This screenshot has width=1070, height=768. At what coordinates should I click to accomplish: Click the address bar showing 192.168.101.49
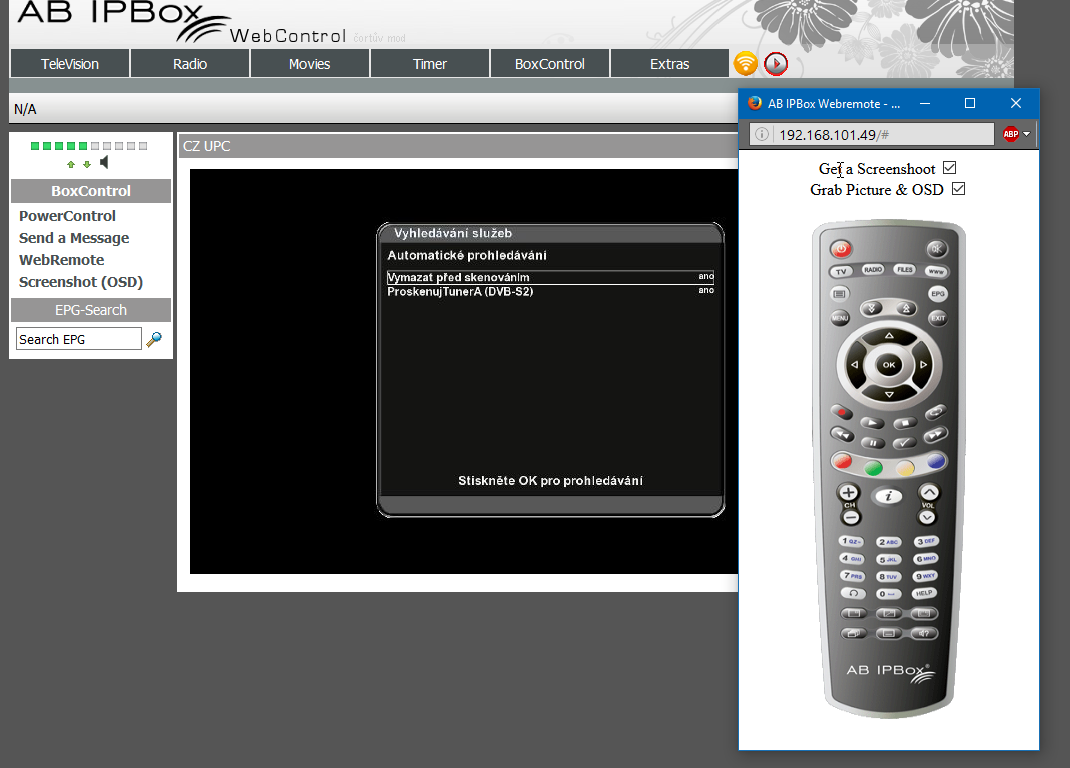click(871, 134)
